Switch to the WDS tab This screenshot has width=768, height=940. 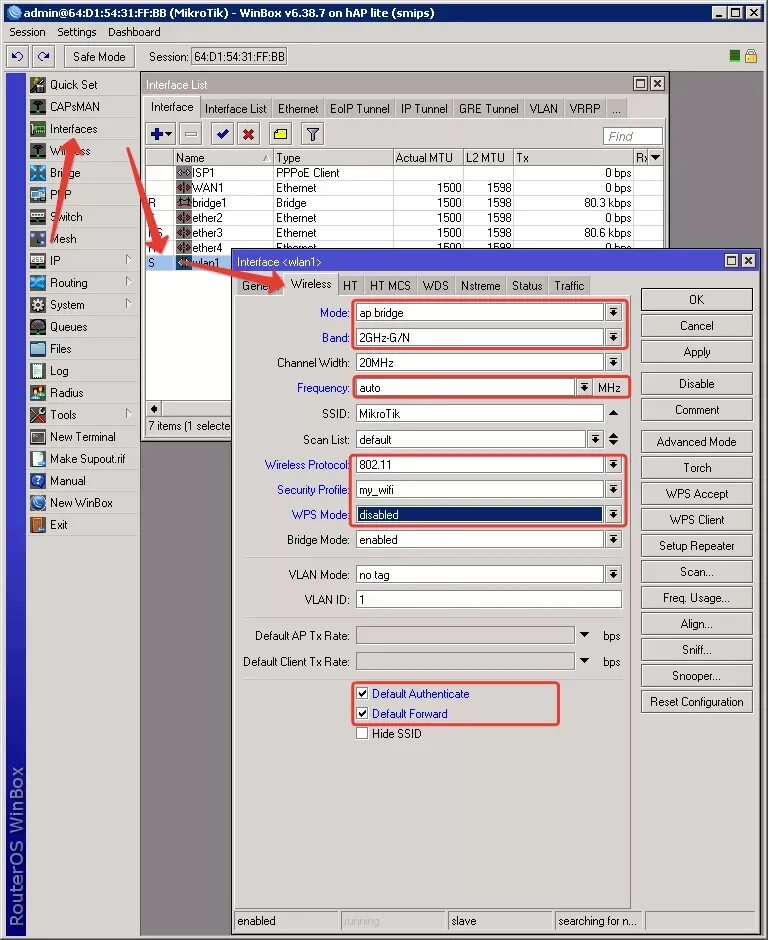point(435,286)
